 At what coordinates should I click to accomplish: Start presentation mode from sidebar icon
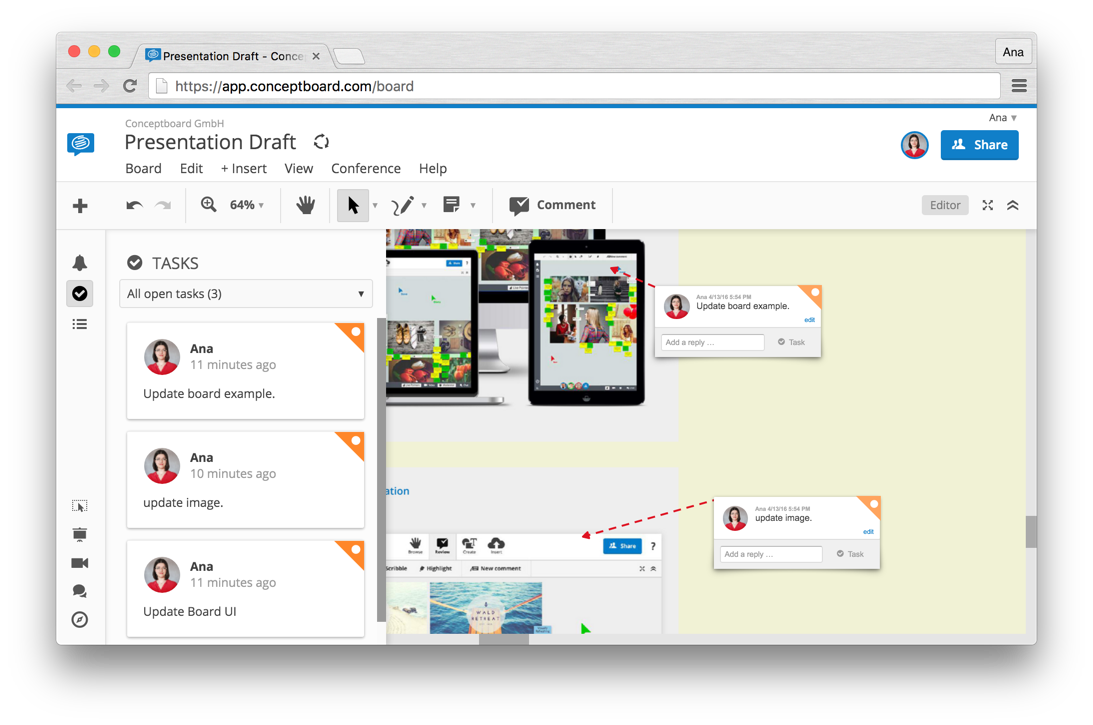point(80,534)
